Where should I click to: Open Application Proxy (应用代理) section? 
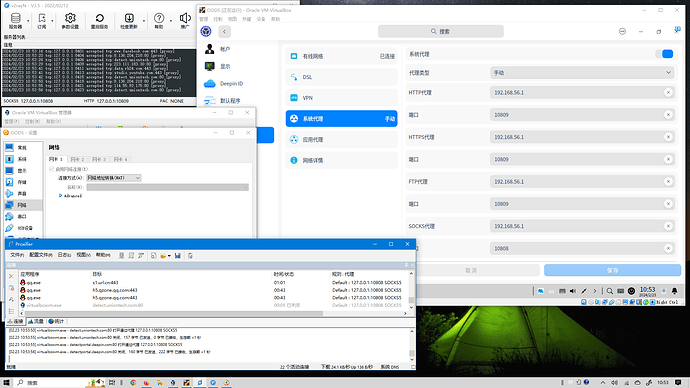[x=341, y=139]
